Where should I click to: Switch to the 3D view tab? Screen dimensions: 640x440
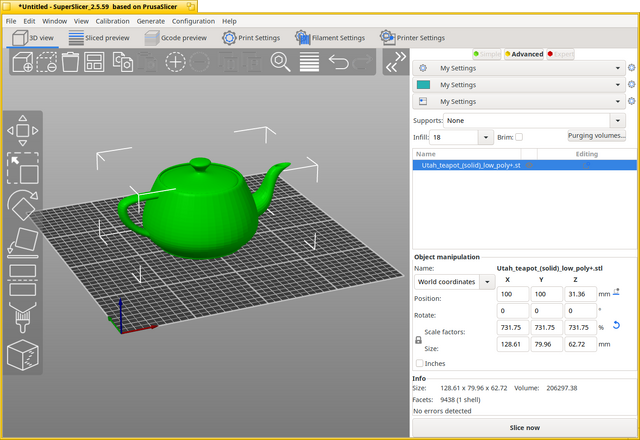tap(33, 38)
